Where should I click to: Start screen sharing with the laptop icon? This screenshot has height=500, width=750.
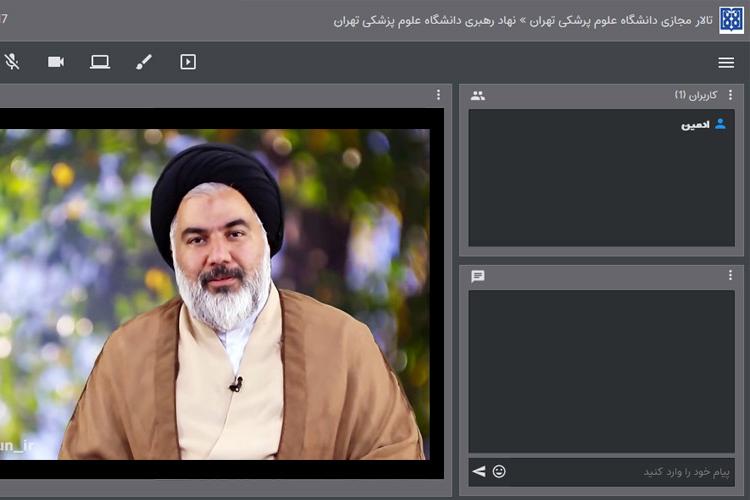[x=100, y=62]
